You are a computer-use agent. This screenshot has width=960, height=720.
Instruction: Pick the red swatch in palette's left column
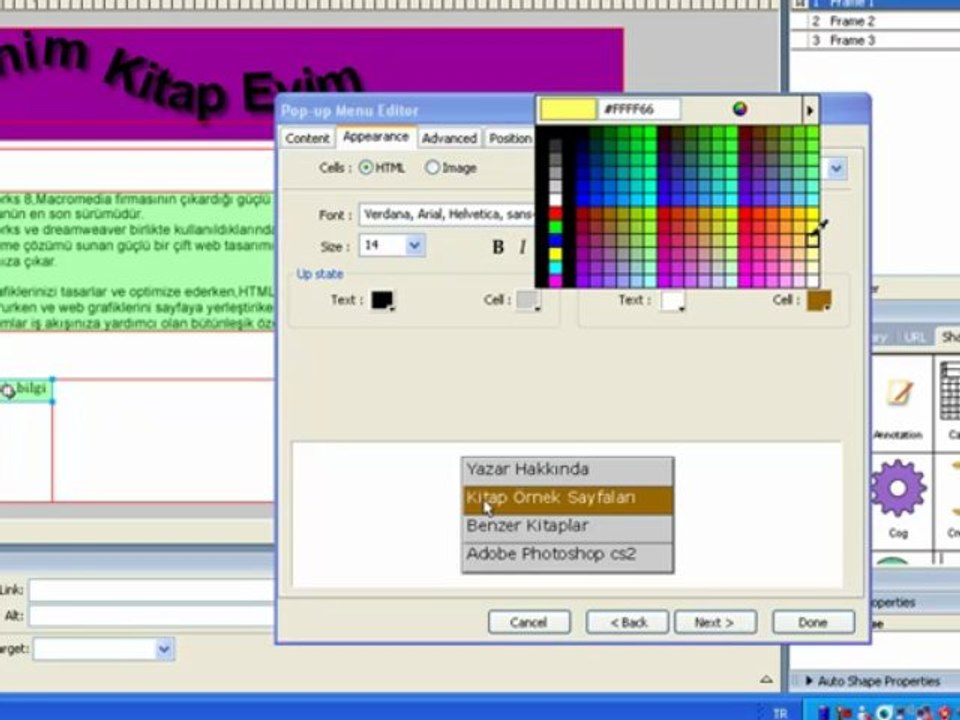point(556,213)
